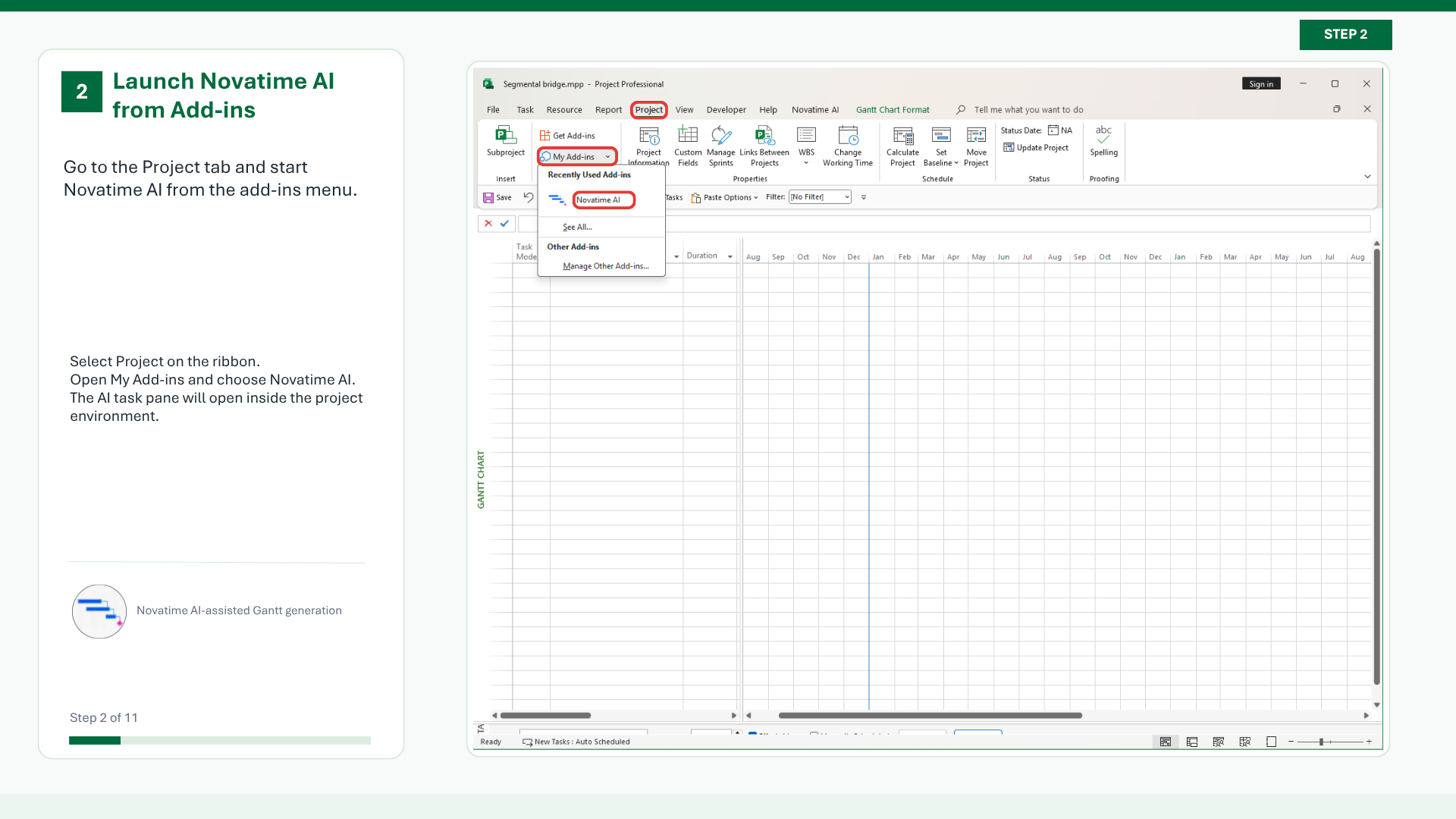Collapse the ribbon with chevron
Screen dimensions: 1456x819
coord(1367,177)
